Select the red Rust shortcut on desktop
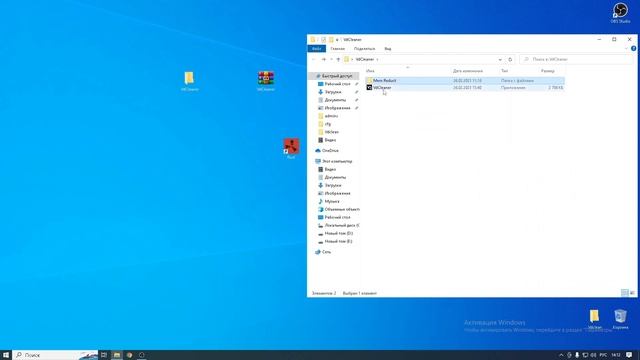 pos(291,149)
